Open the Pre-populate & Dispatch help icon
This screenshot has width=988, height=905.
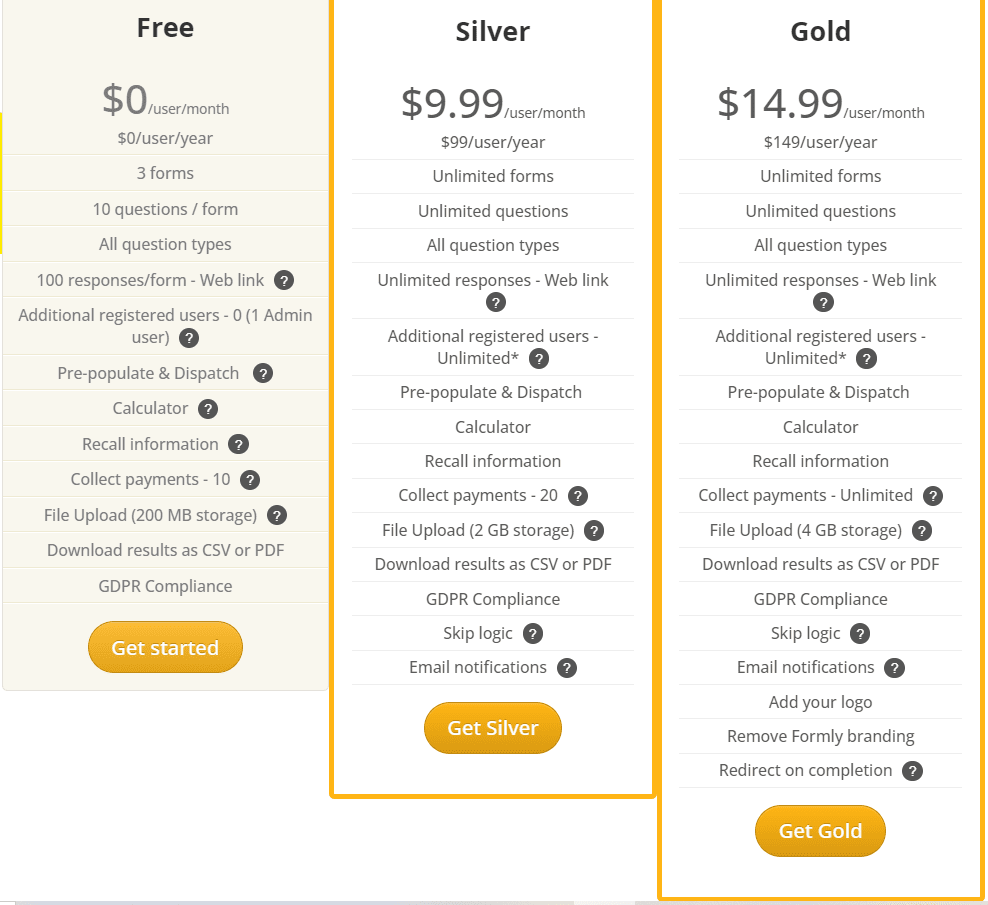[x=262, y=373]
